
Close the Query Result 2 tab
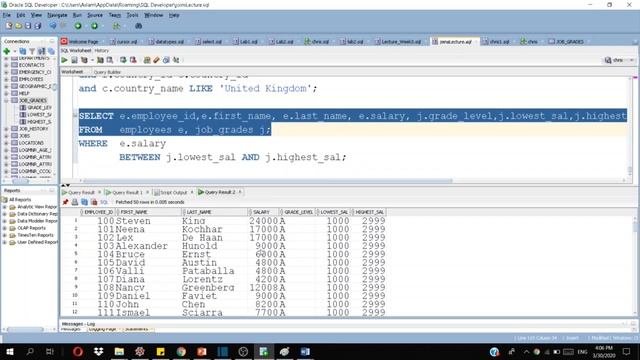pyautogui.click(x=240, y=192)
